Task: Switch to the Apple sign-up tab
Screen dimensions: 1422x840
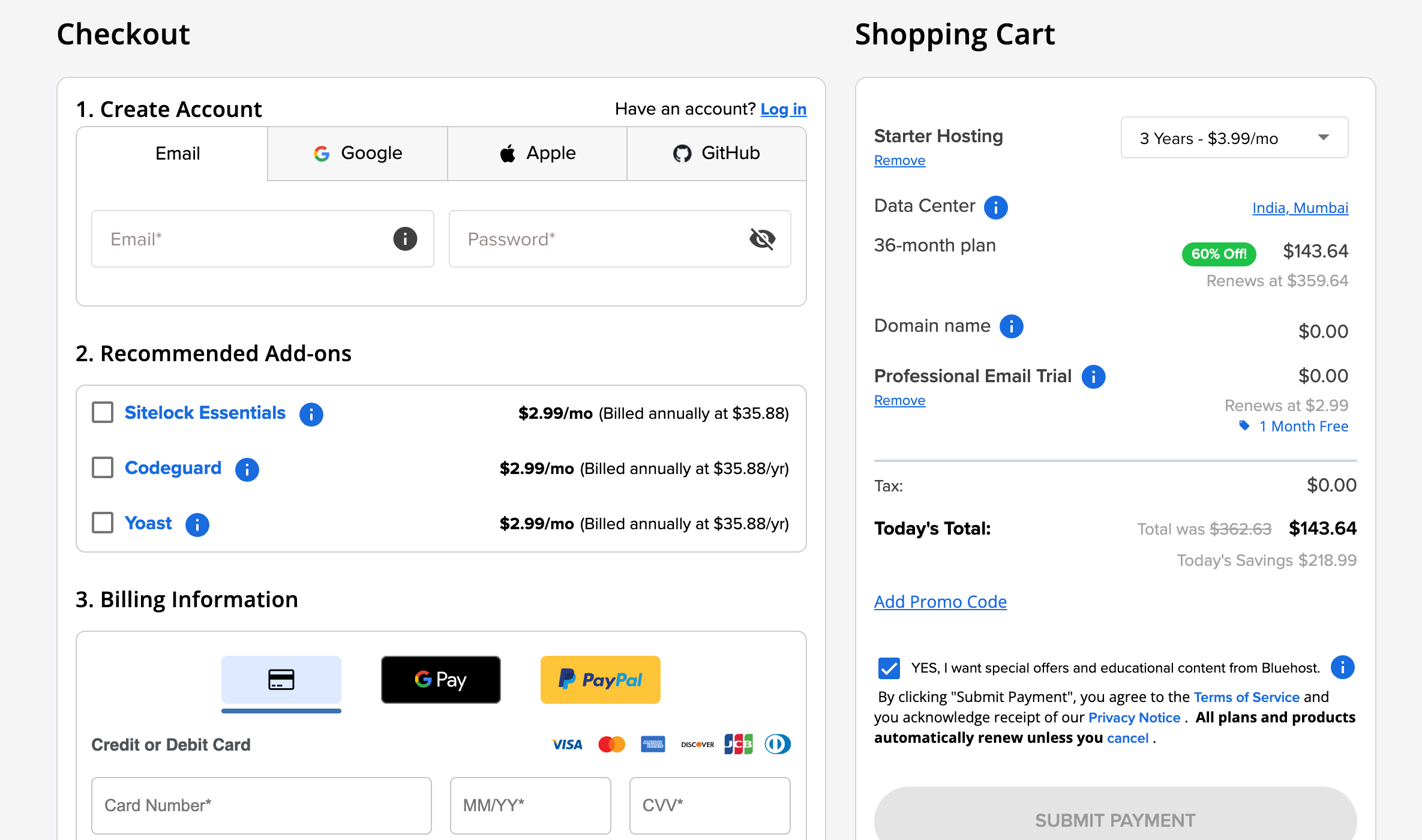Action: (537, 153)
